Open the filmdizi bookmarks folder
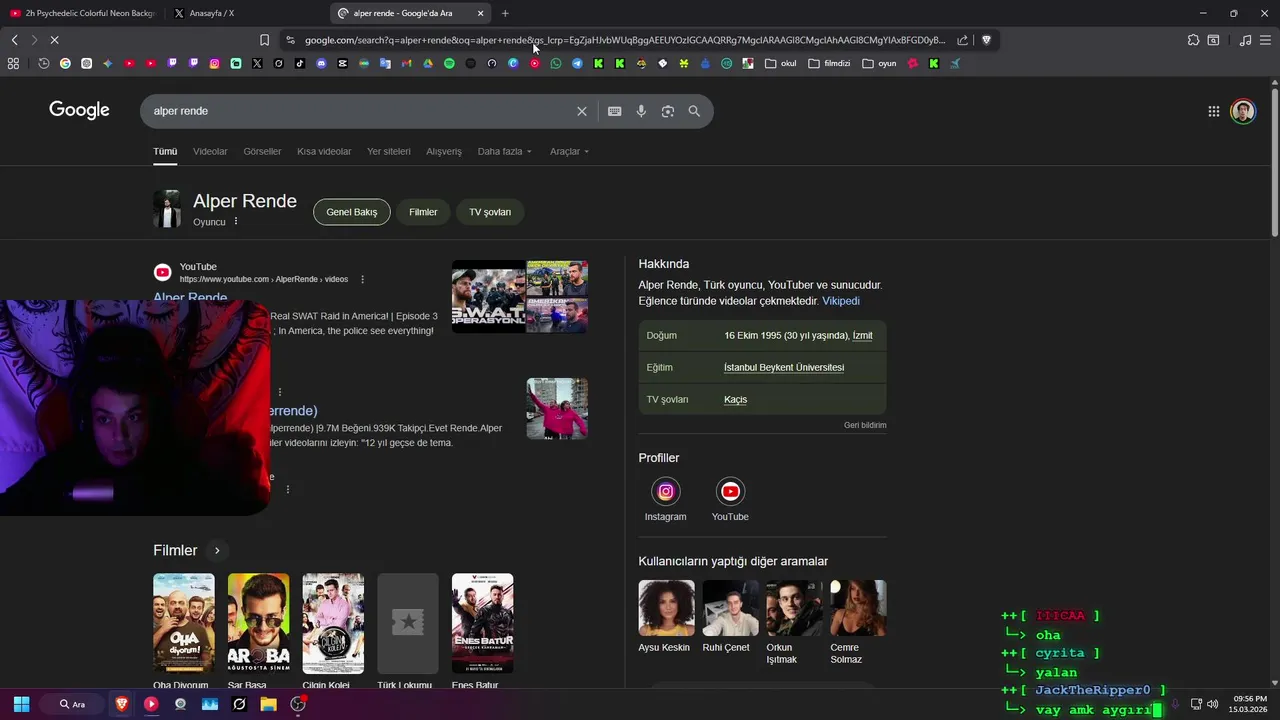This screenshot has width=1280, height=720. tap(829, 63)
